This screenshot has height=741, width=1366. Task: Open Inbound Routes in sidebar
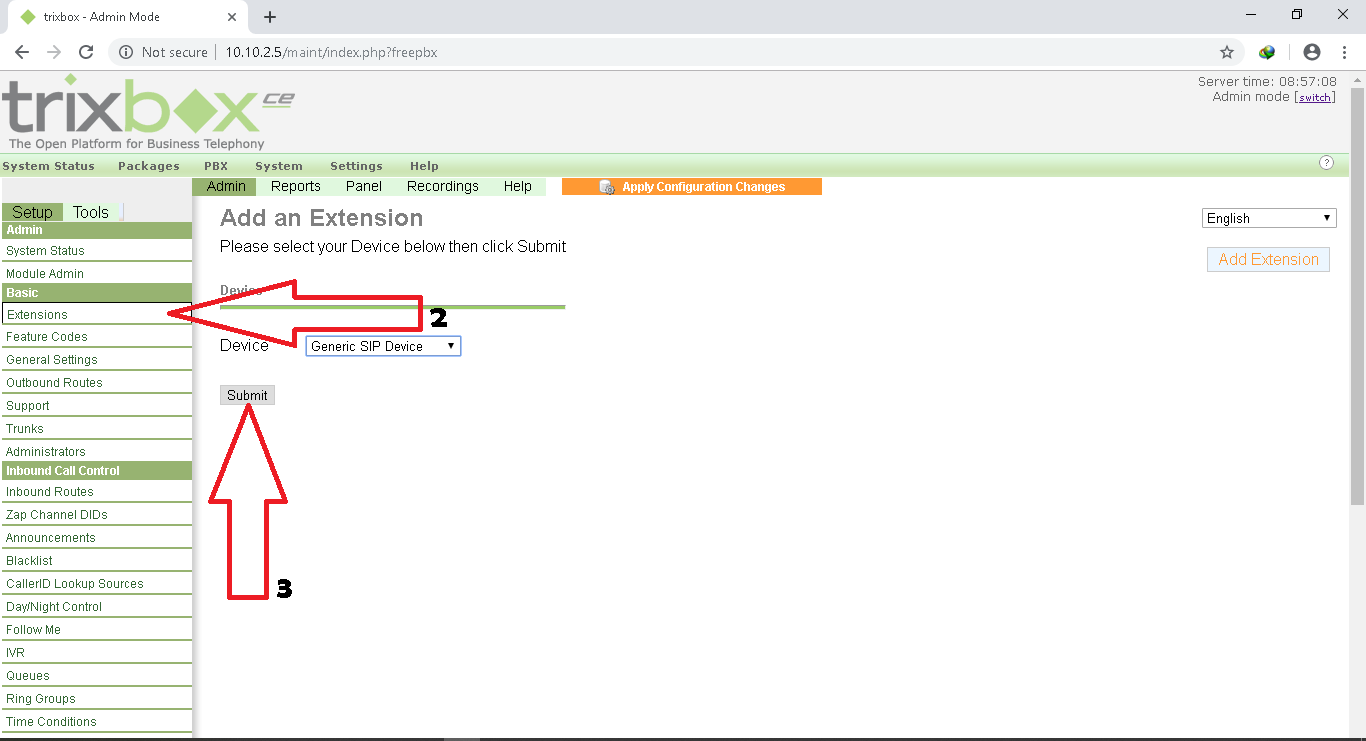click(96, 492)
